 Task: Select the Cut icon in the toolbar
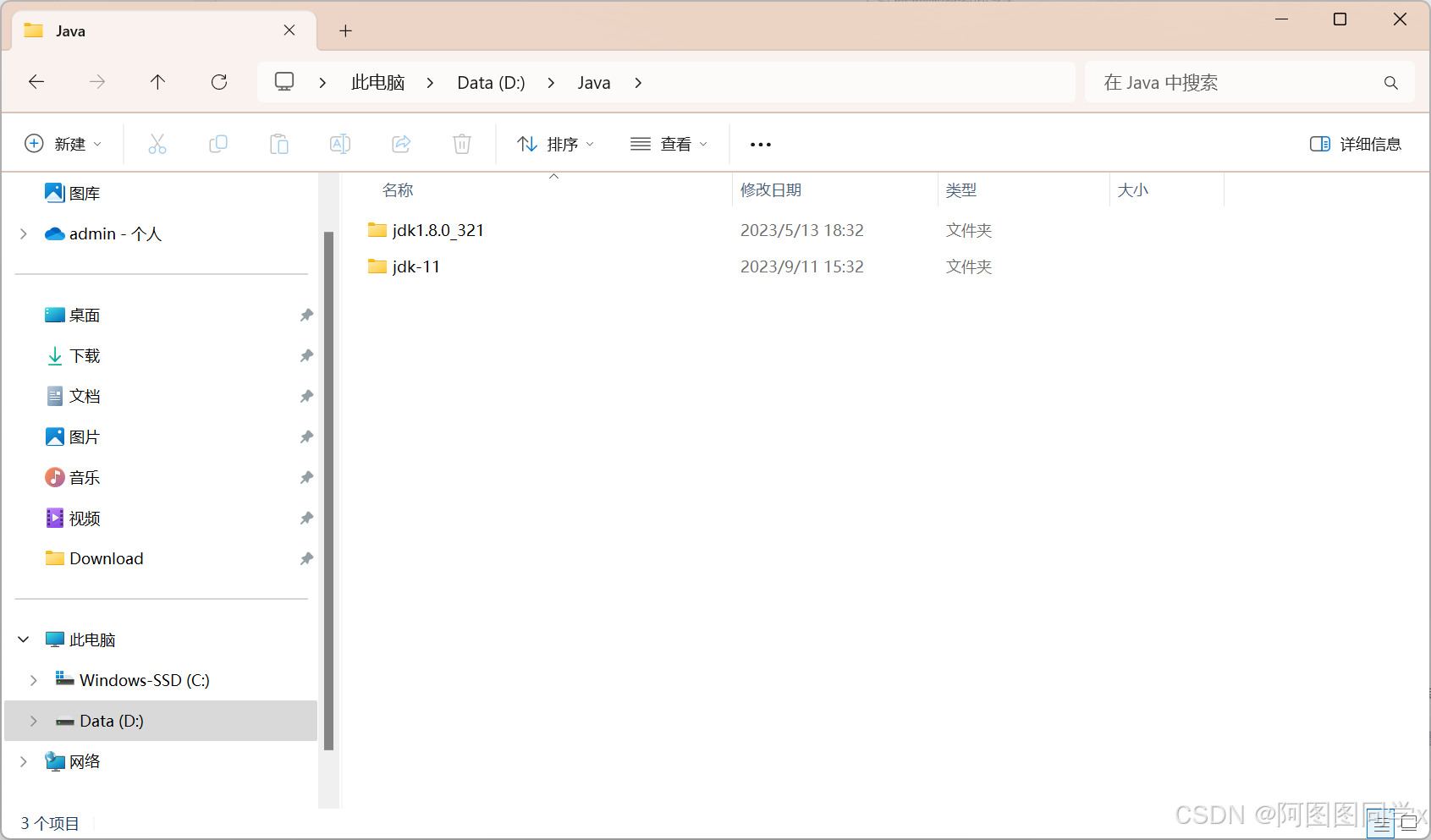click(x=157, y=144)
